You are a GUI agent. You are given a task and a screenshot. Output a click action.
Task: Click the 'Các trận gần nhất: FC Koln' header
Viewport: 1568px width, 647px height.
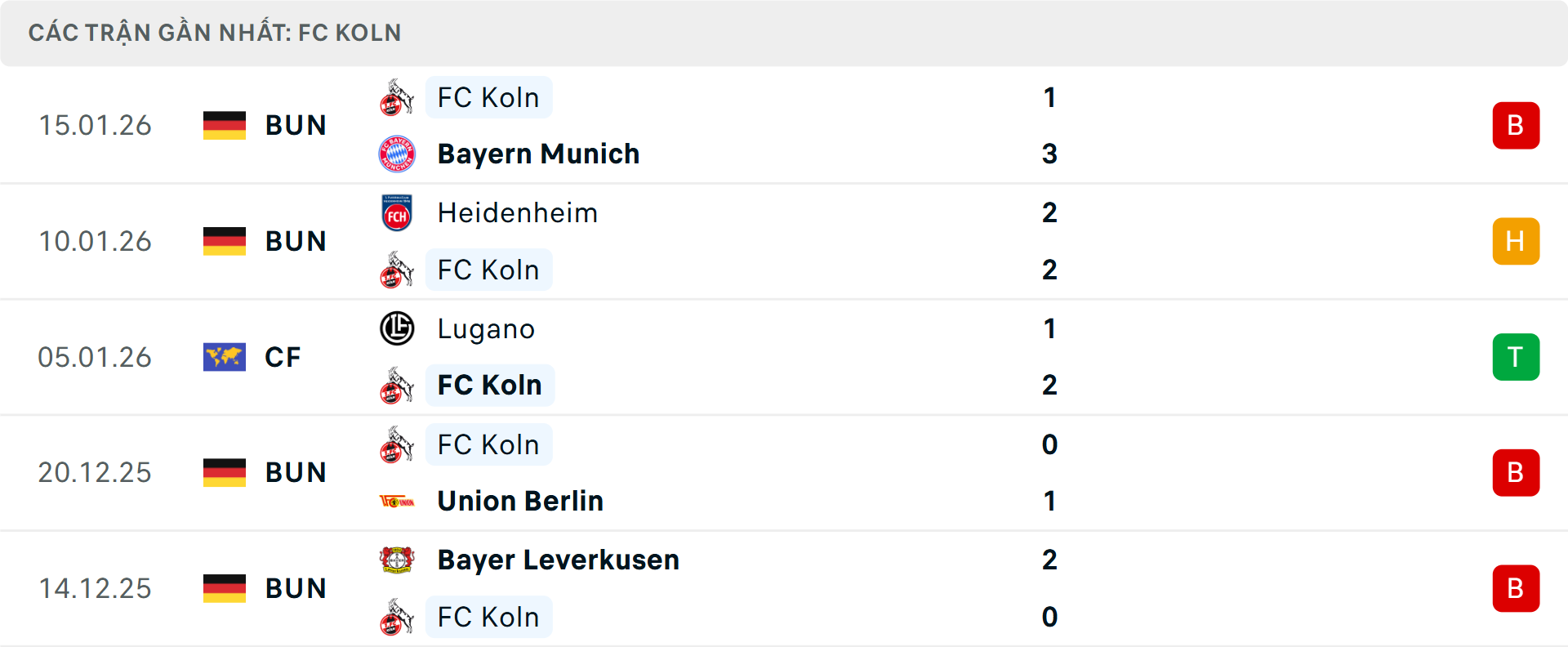point(215,33)
